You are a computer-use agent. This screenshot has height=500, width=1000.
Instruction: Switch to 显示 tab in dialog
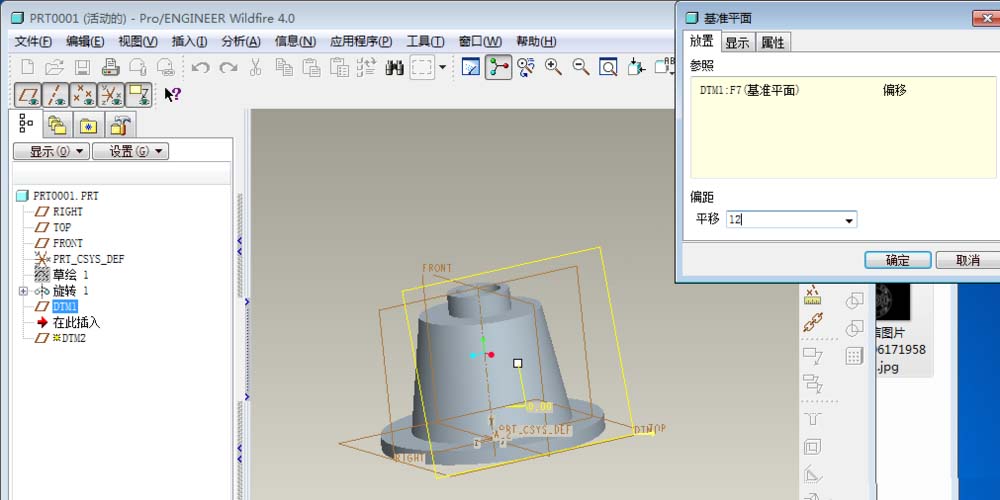[738, 43]
